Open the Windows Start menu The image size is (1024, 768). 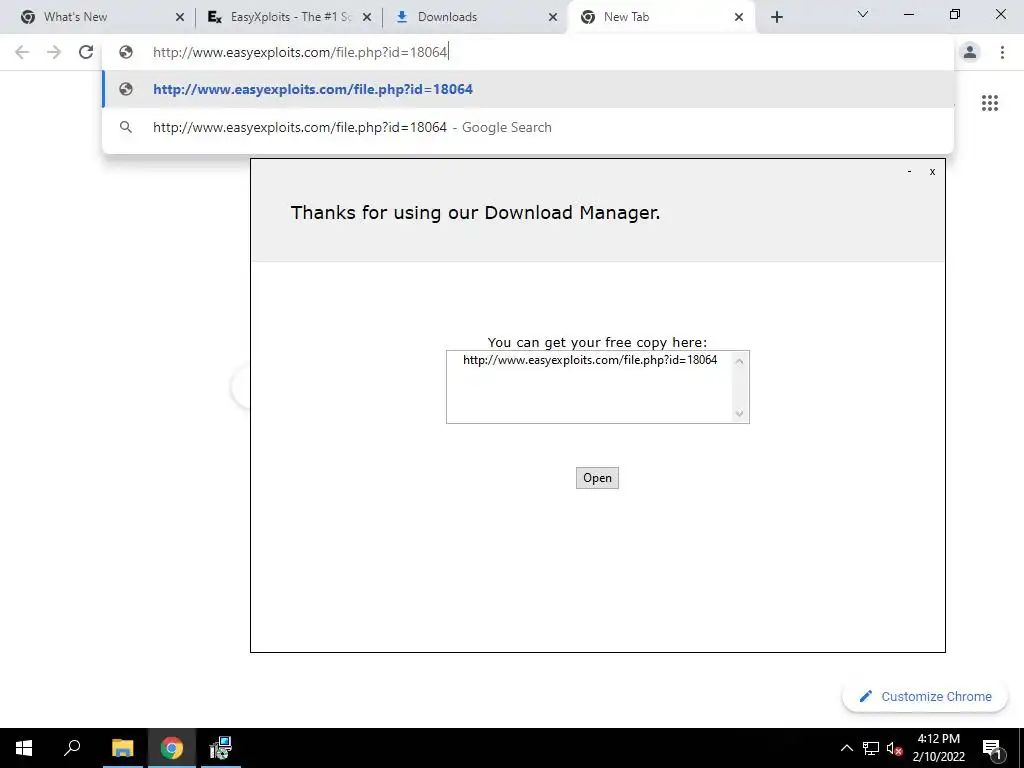click(x=24, y=748)
